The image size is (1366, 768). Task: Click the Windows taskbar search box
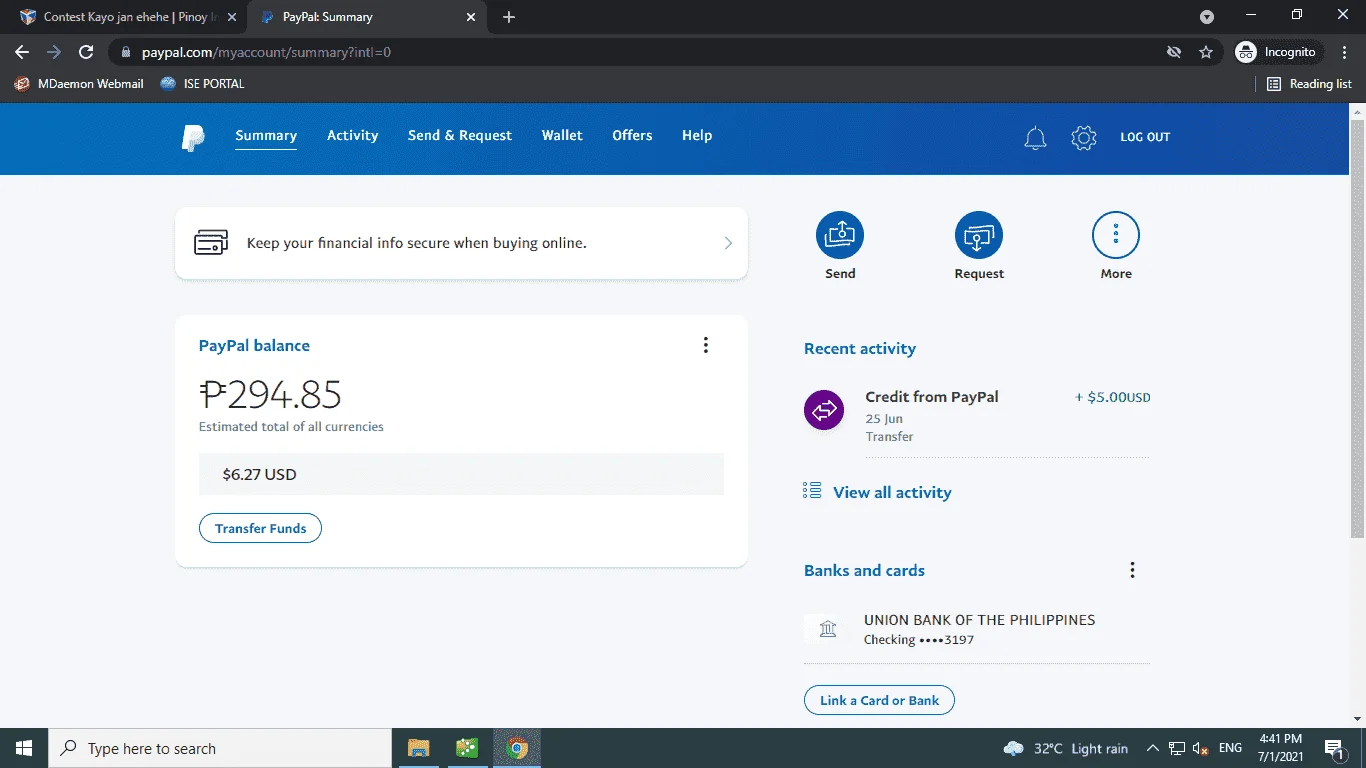tap(220, 748)
